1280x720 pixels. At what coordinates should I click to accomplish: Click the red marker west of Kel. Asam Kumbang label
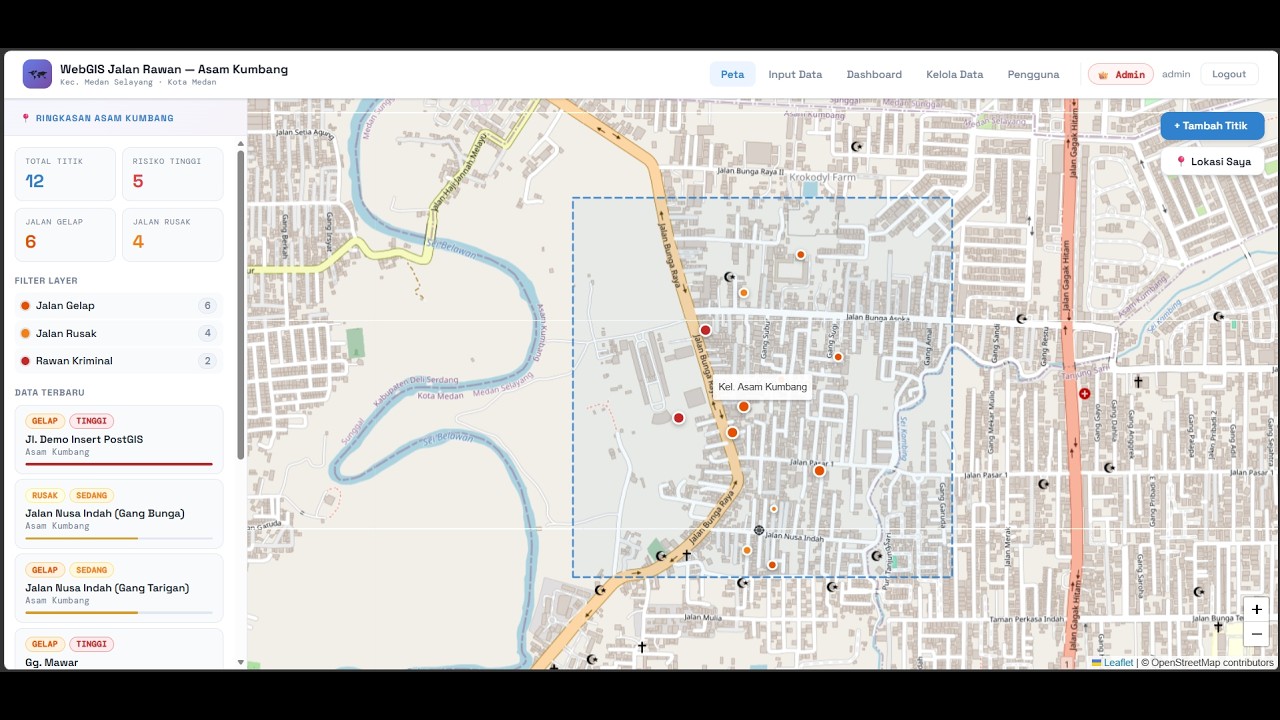[678, 418]
